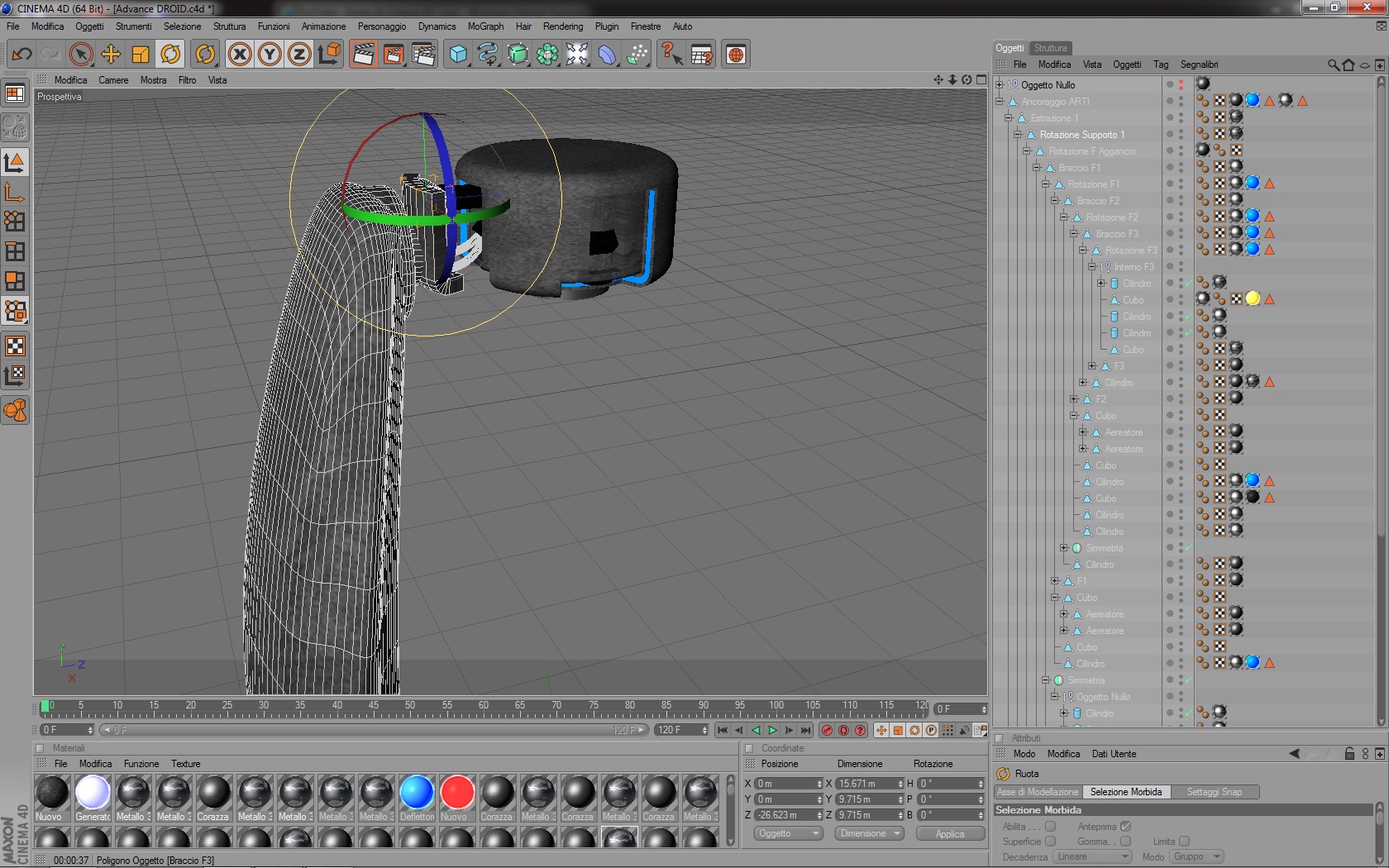Open the Dimensione dropdown in Coordinate
This screenshot has width=1389, height=868.
click(x=868, y=833)
